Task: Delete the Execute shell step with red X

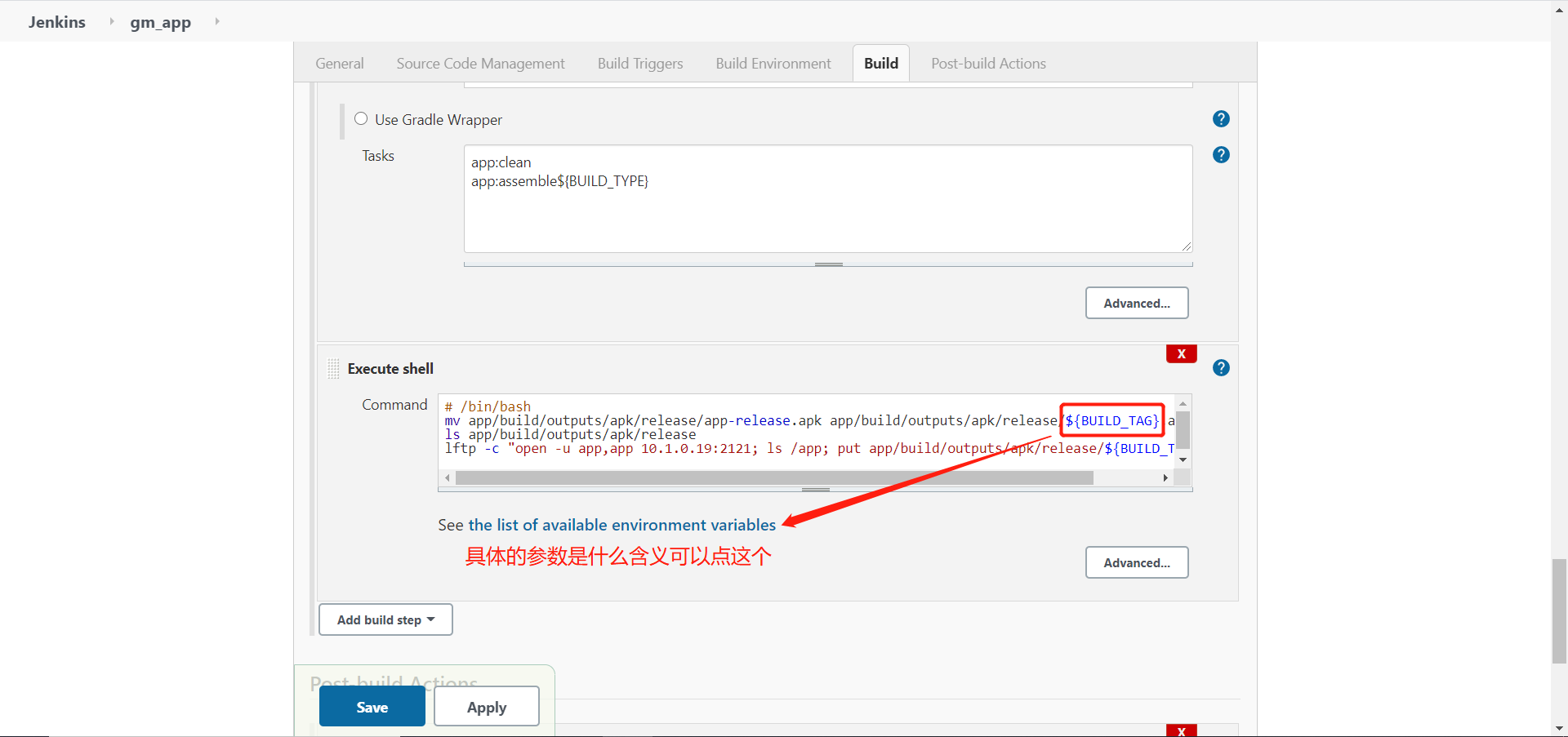Action: 1181,353
